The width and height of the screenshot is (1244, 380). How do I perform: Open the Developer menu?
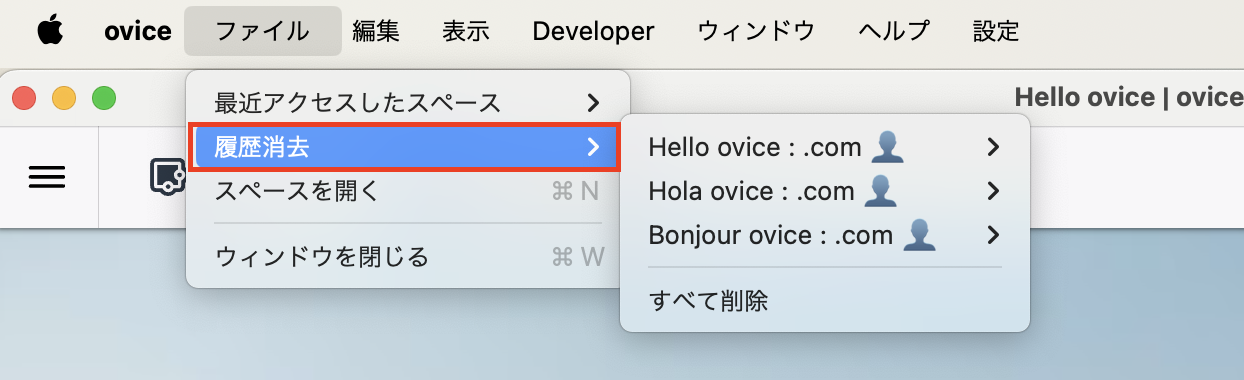pos(593,31)
